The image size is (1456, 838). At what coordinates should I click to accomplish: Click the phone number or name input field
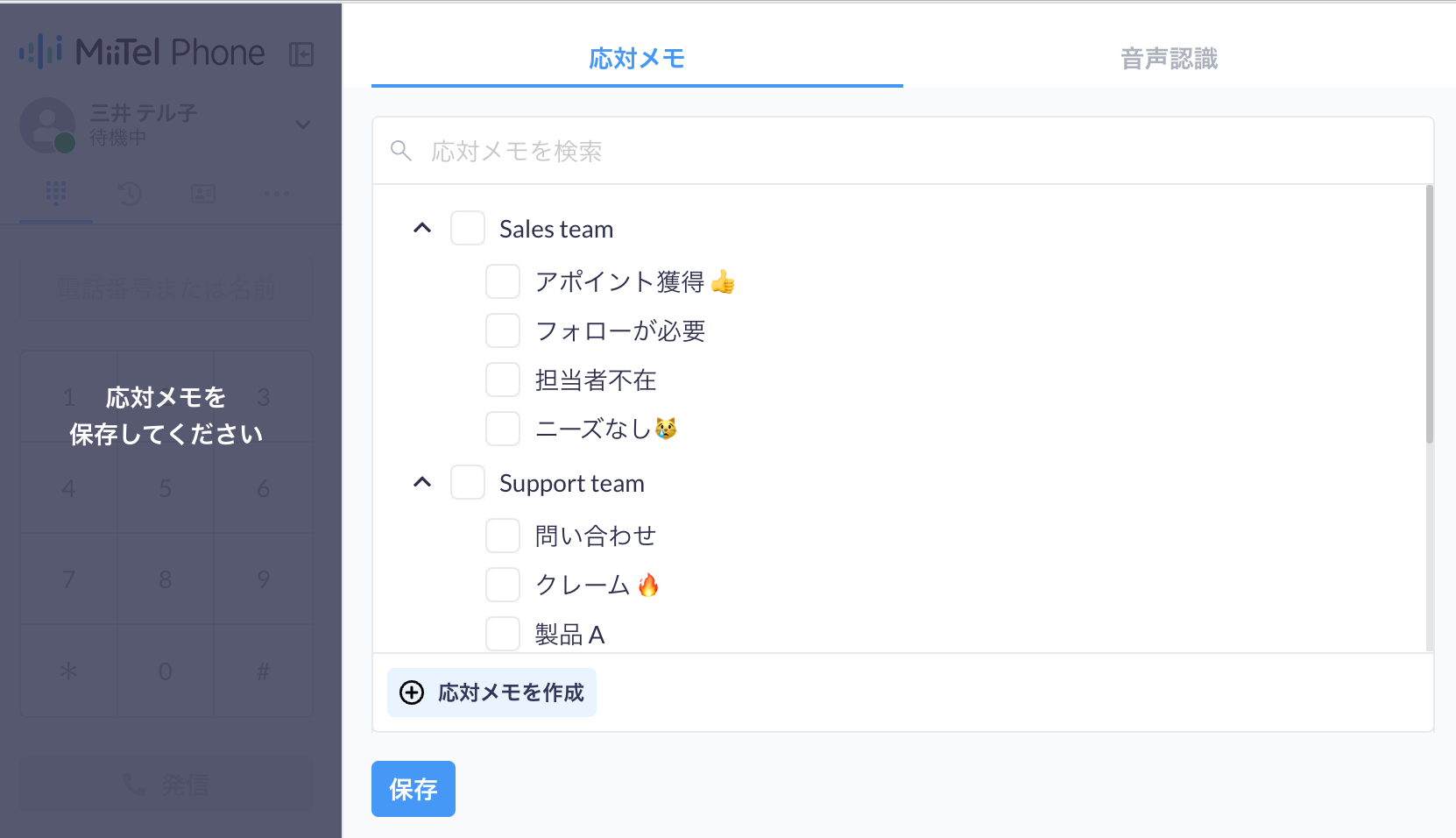pyautogui.click(x=166, y=288)
